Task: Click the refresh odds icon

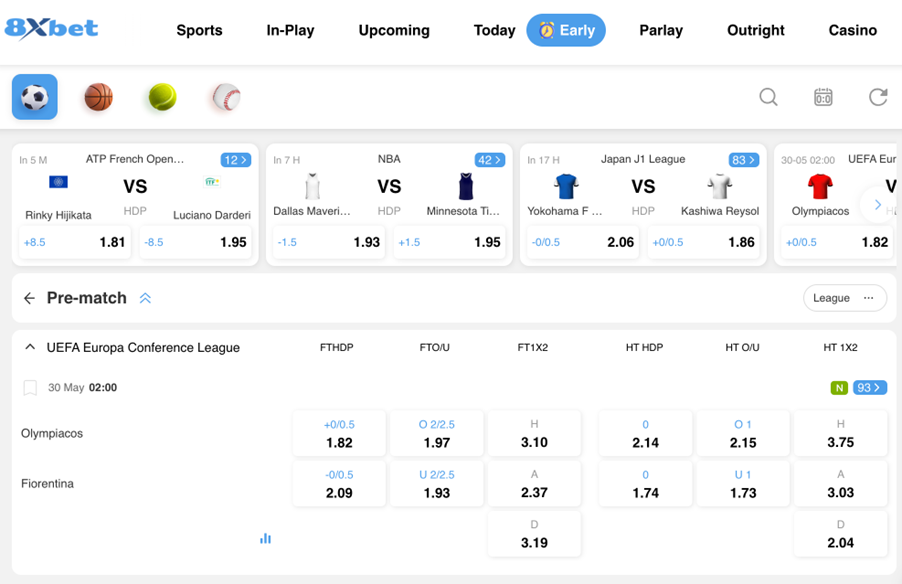Action: 878,97
